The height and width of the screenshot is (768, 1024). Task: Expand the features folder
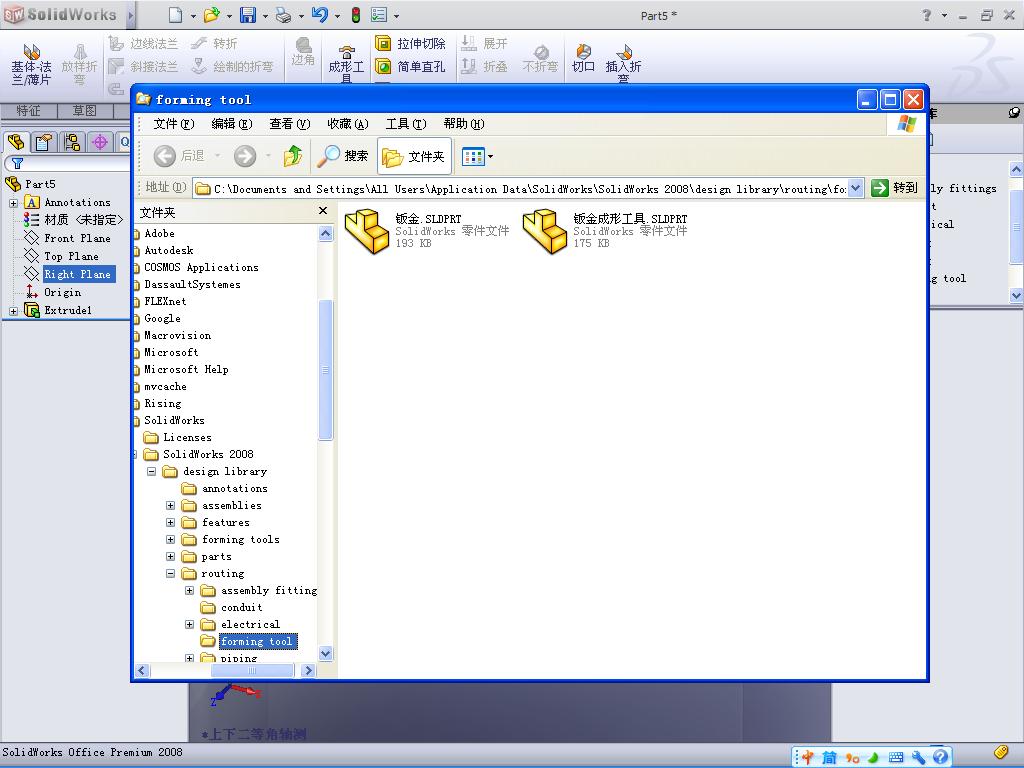[170, 522]
